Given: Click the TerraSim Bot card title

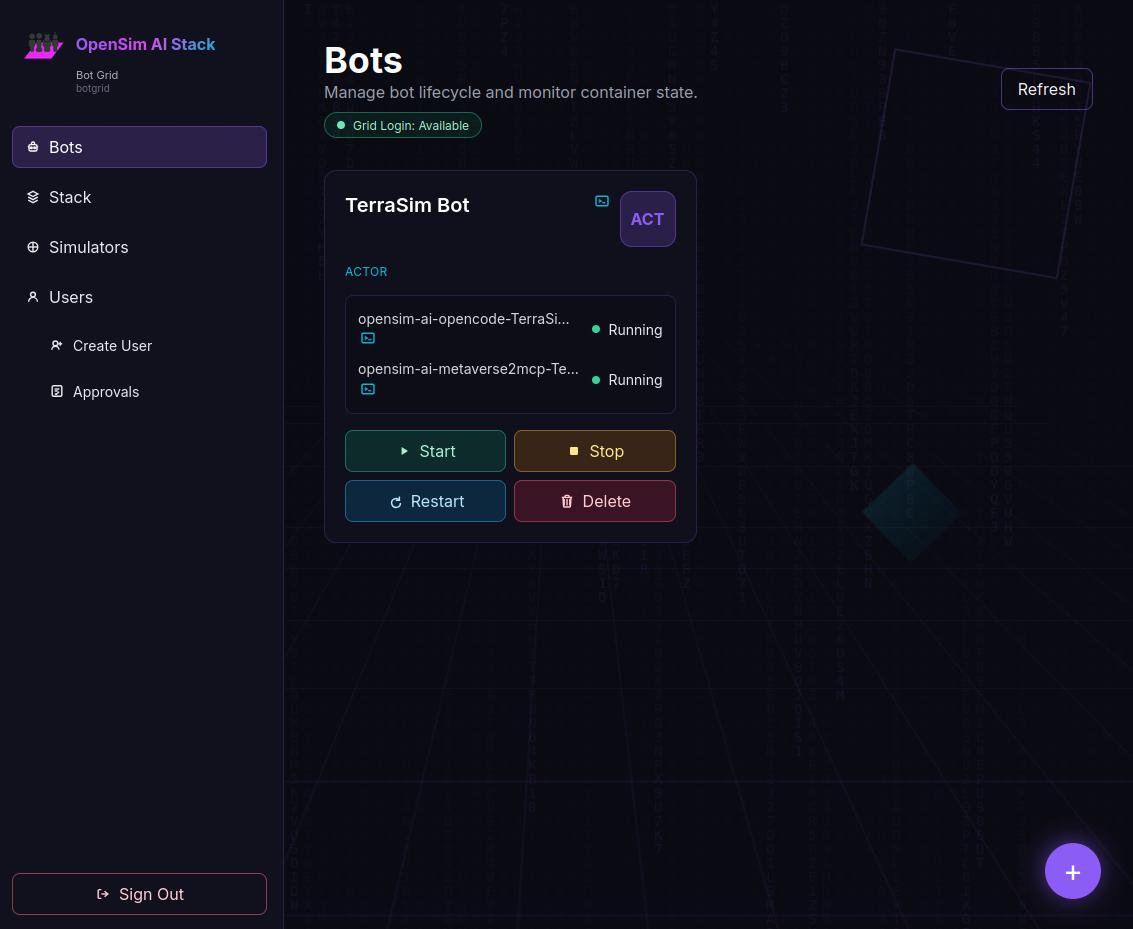Looking at the screenshot, I should 408,205.
